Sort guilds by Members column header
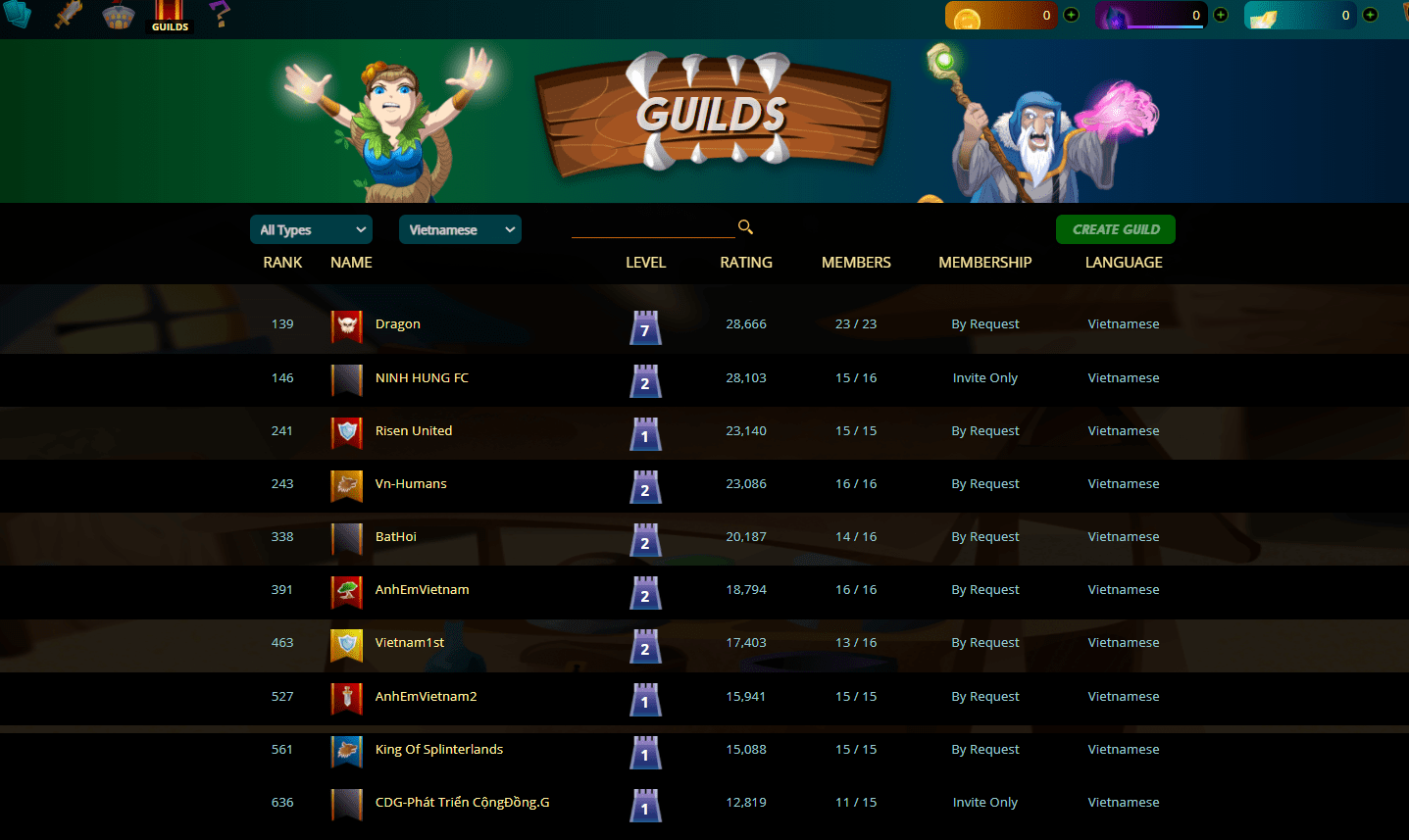The width and height of the screenshot is (1409, 840). coord(856,263)
